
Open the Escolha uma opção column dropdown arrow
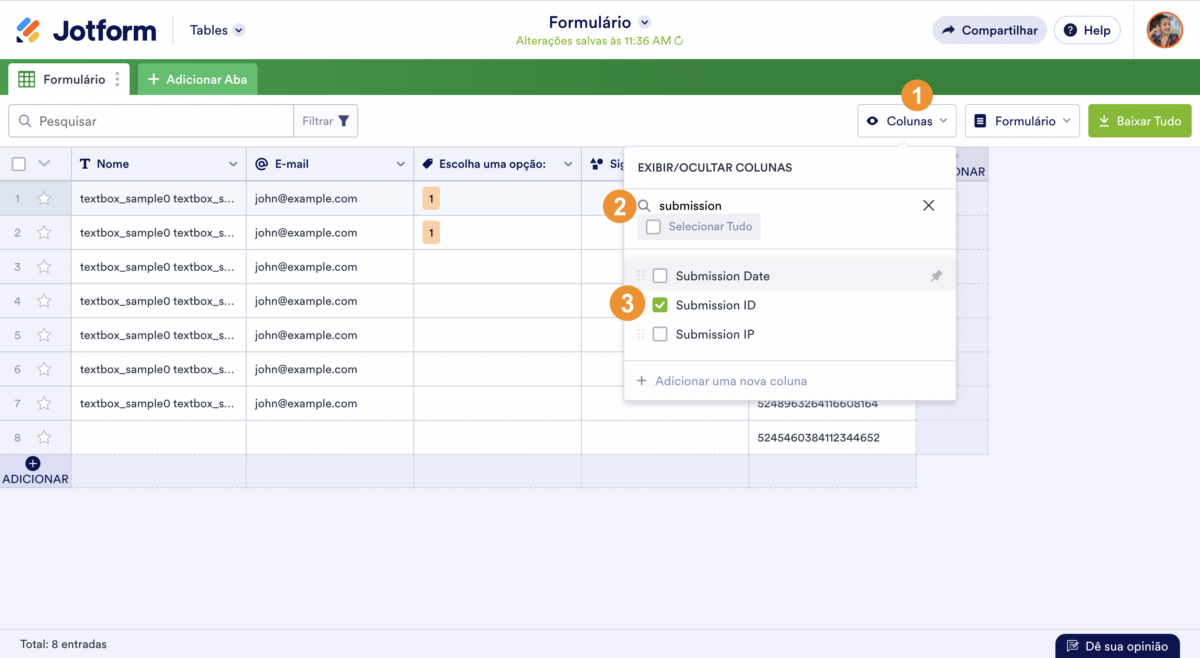click(567, 164)
